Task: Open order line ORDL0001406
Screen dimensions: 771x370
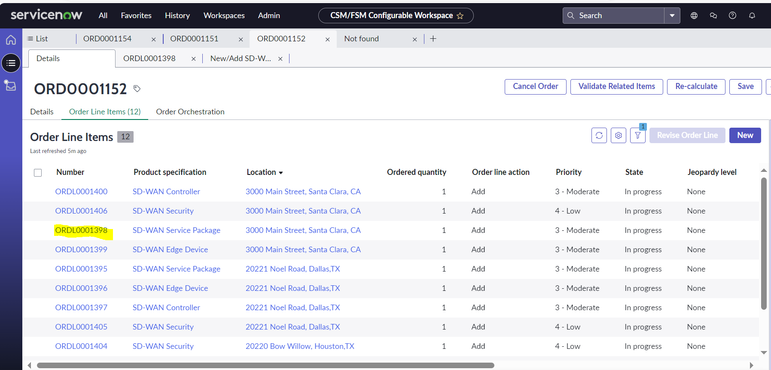Action: (81, 211)
